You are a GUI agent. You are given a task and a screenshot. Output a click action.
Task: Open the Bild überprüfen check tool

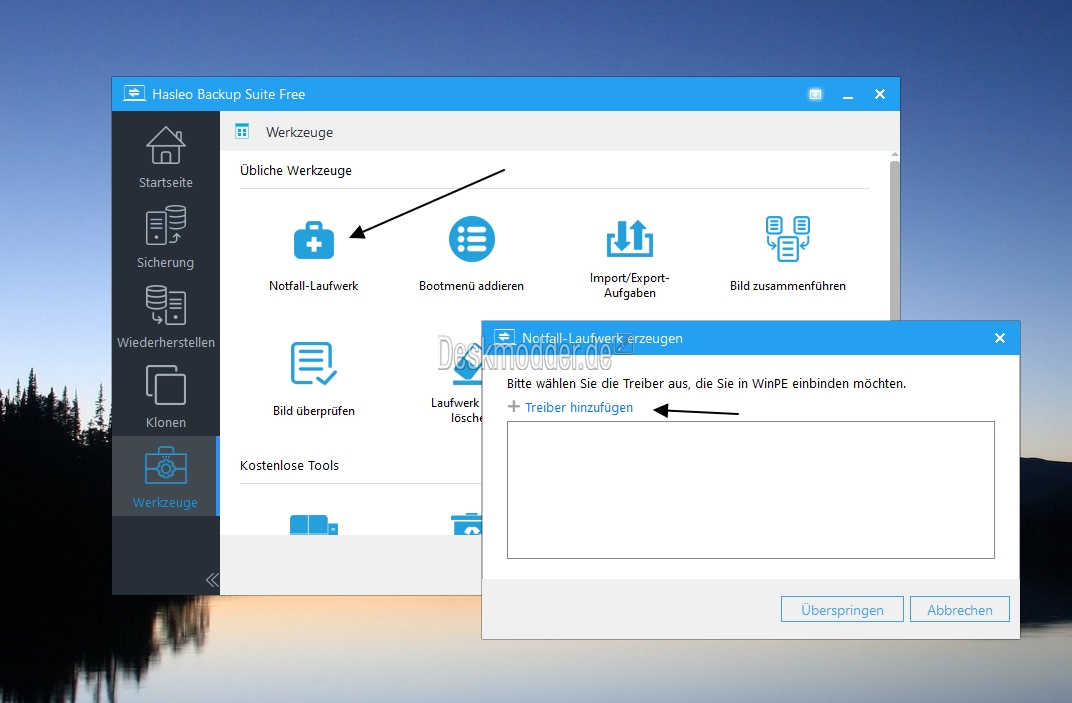(x=314, y=380)
